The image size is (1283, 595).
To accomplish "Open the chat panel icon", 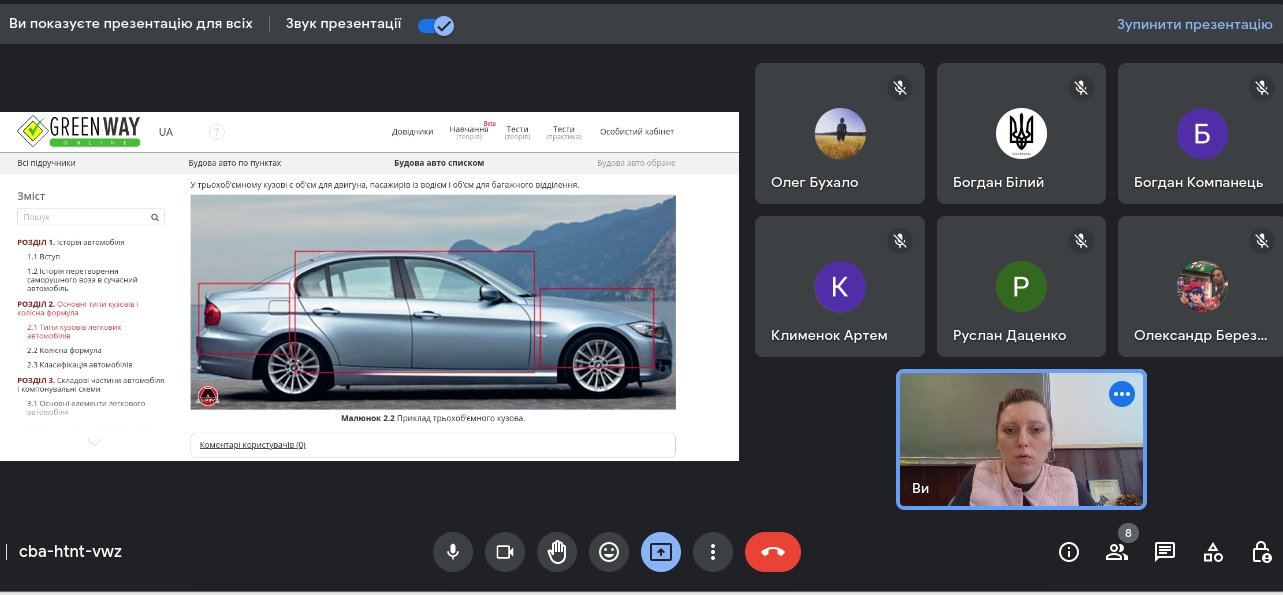I will click(x=1164, y=552).
